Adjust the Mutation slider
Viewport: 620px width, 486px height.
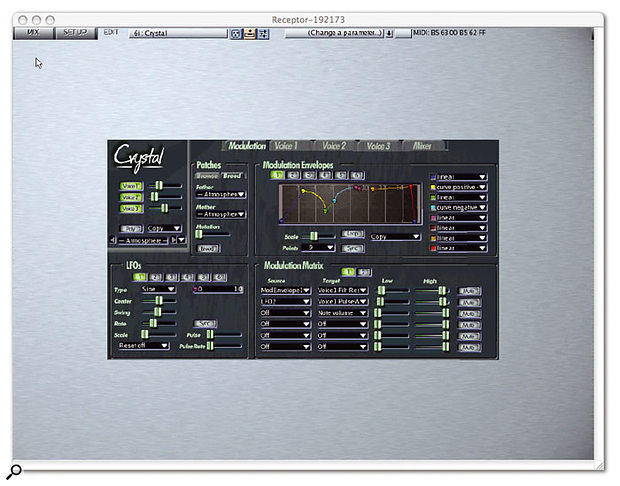tap(214, 234)
